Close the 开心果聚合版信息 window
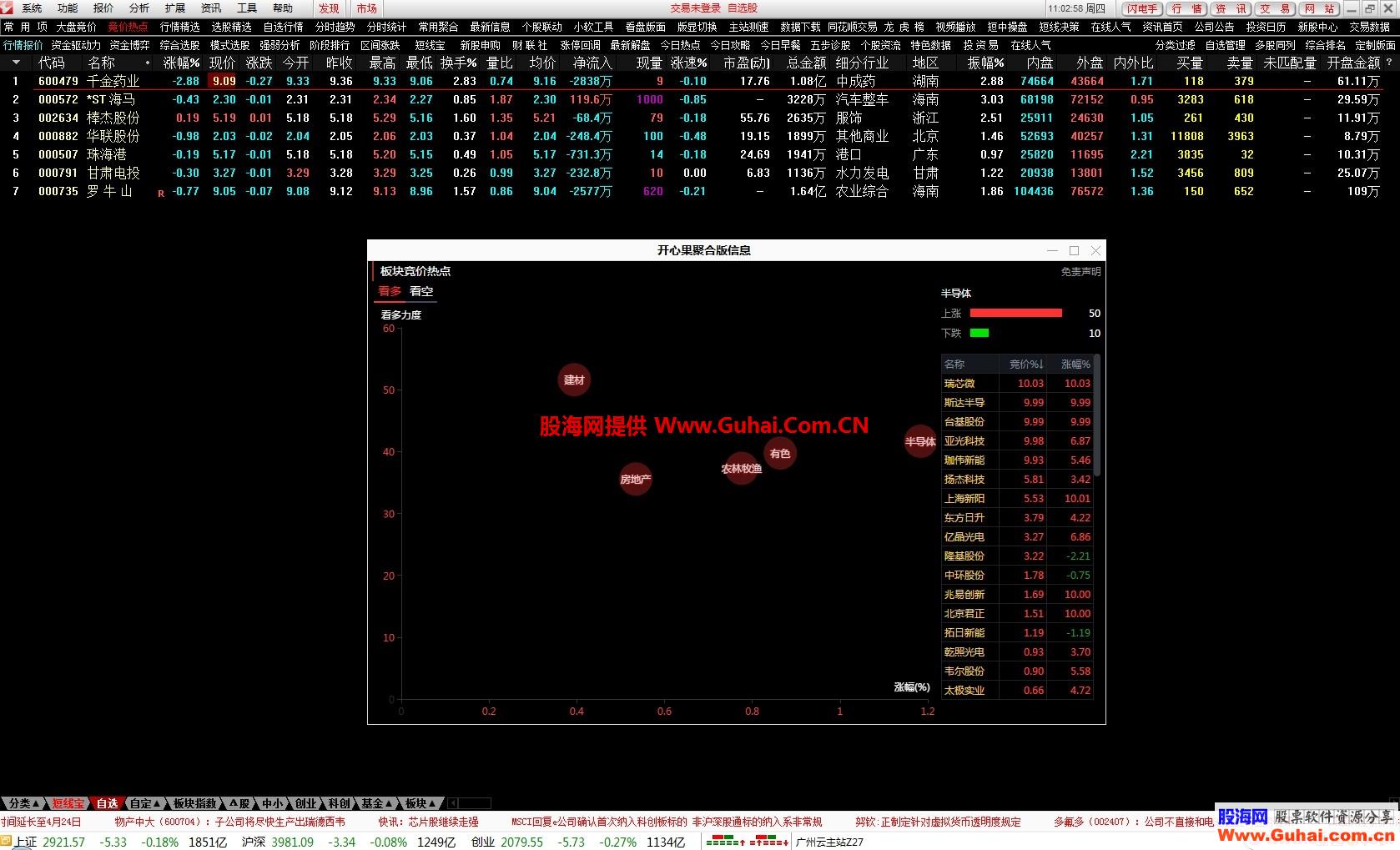Screen dimensions: 1400x850 click(x=1095, y=250)
